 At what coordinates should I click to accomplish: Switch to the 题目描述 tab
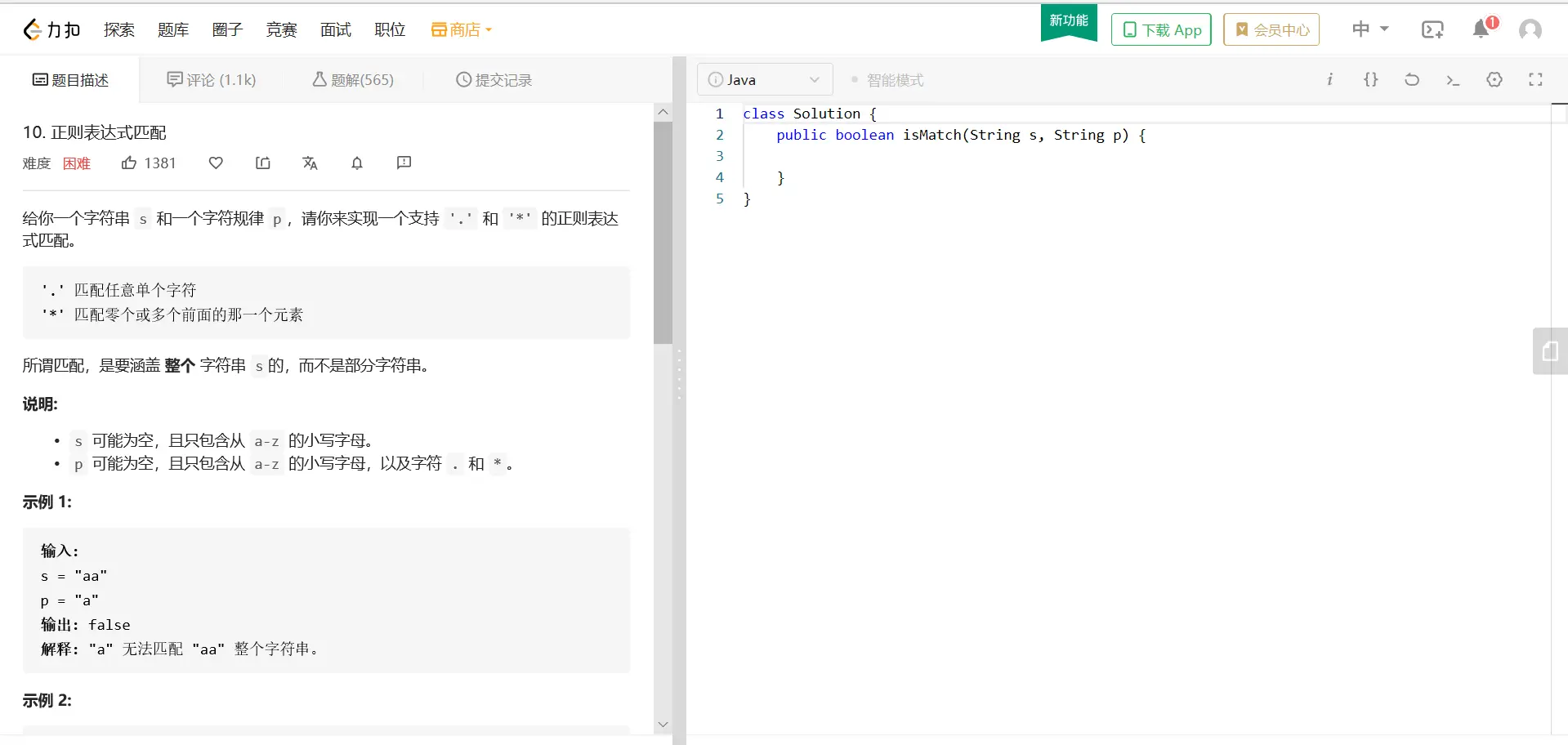(70, 80)
